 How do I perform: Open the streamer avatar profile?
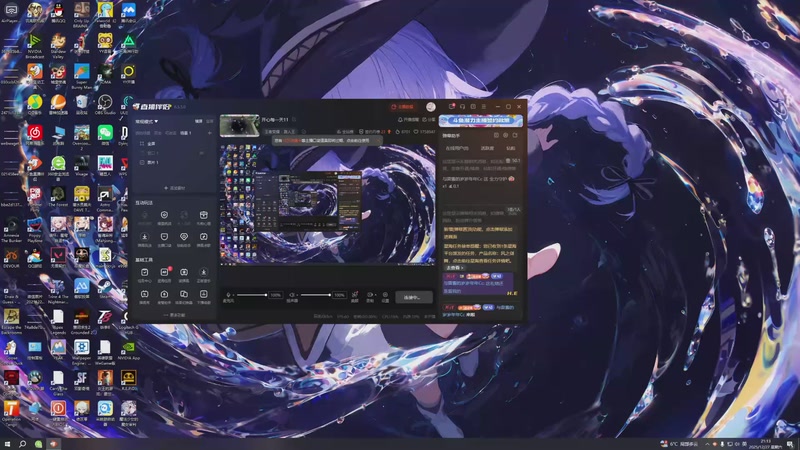431,107
